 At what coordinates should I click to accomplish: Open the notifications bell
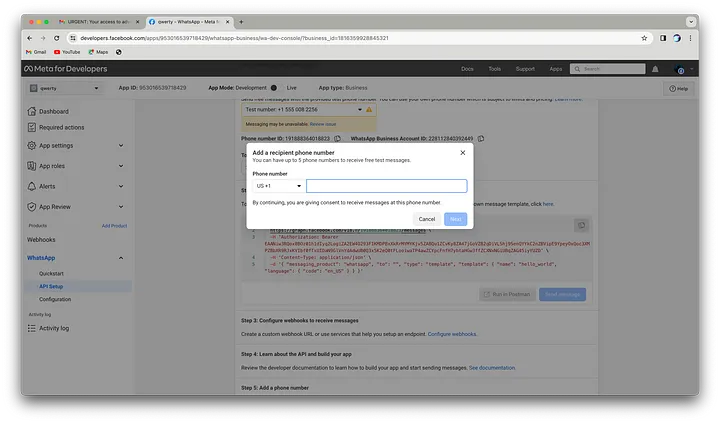pos(655,69)
